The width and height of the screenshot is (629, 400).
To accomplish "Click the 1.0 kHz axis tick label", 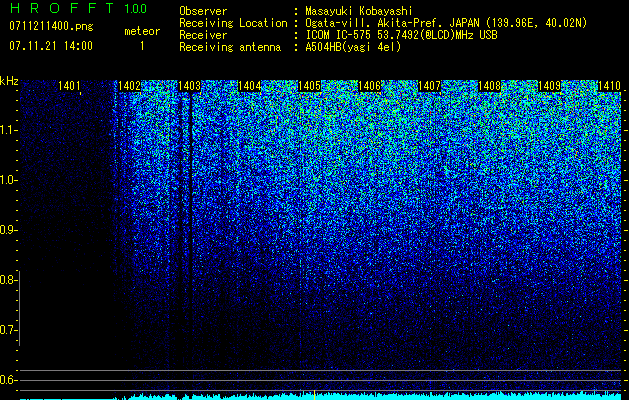I will point(8,181).
